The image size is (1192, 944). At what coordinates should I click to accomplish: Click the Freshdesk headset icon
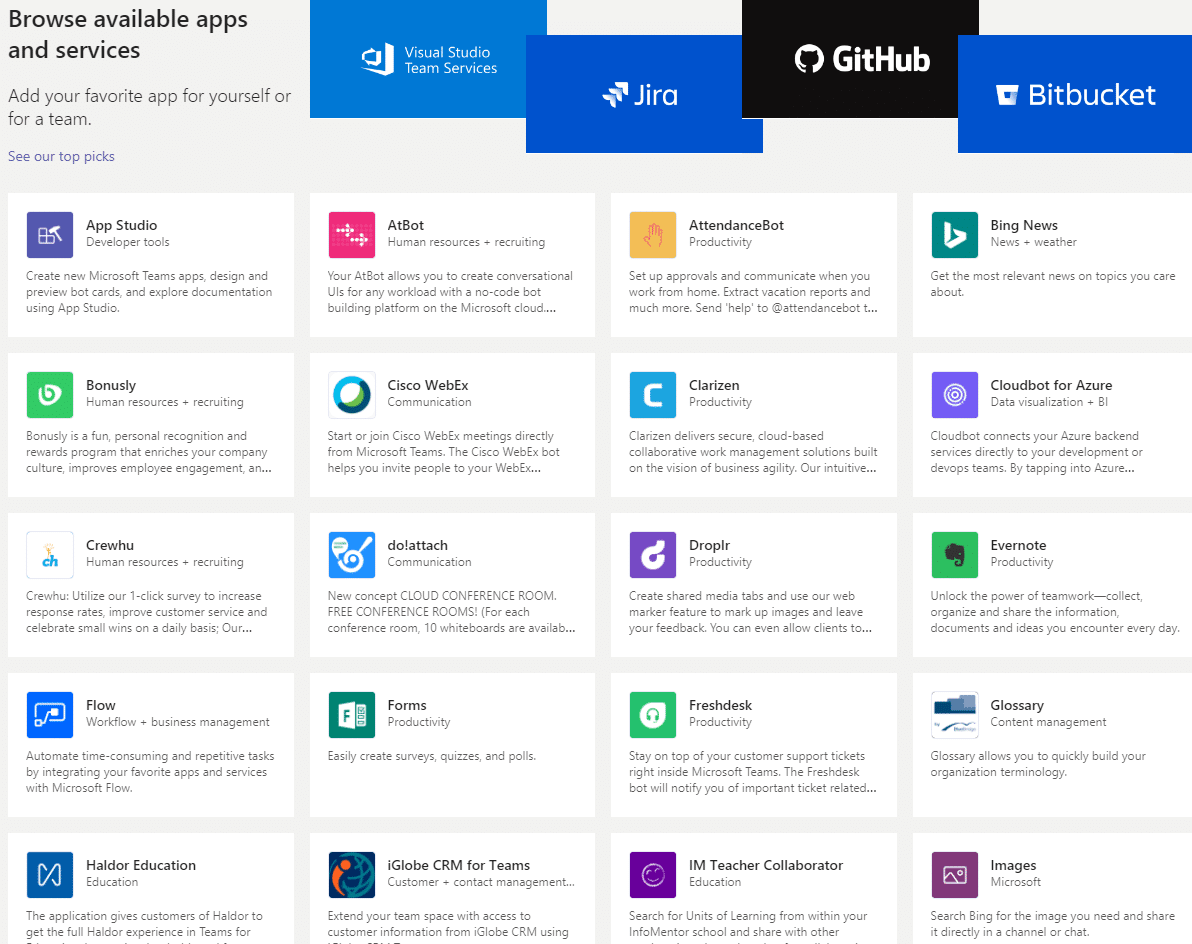coord(652,714)
